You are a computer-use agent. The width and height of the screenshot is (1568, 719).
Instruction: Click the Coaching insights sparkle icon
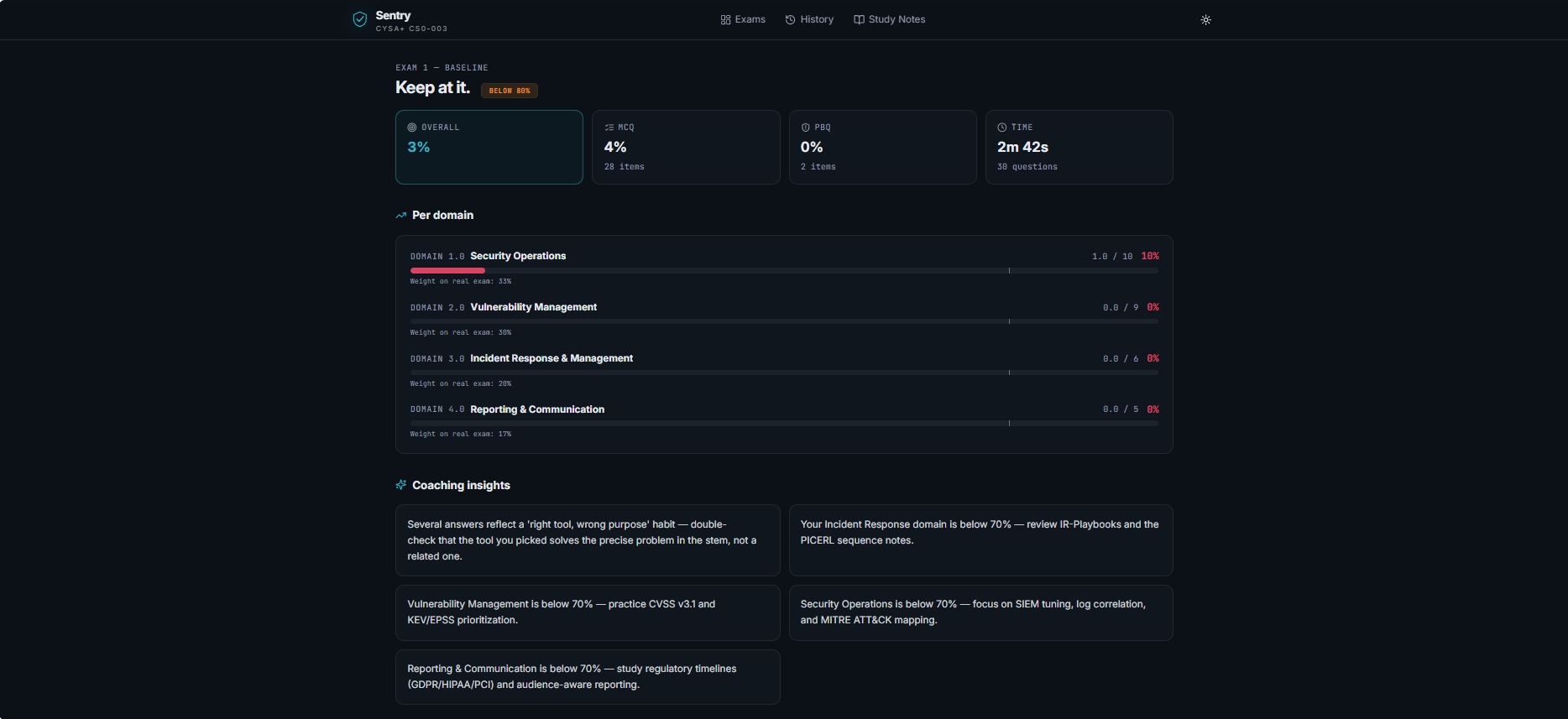401,485
